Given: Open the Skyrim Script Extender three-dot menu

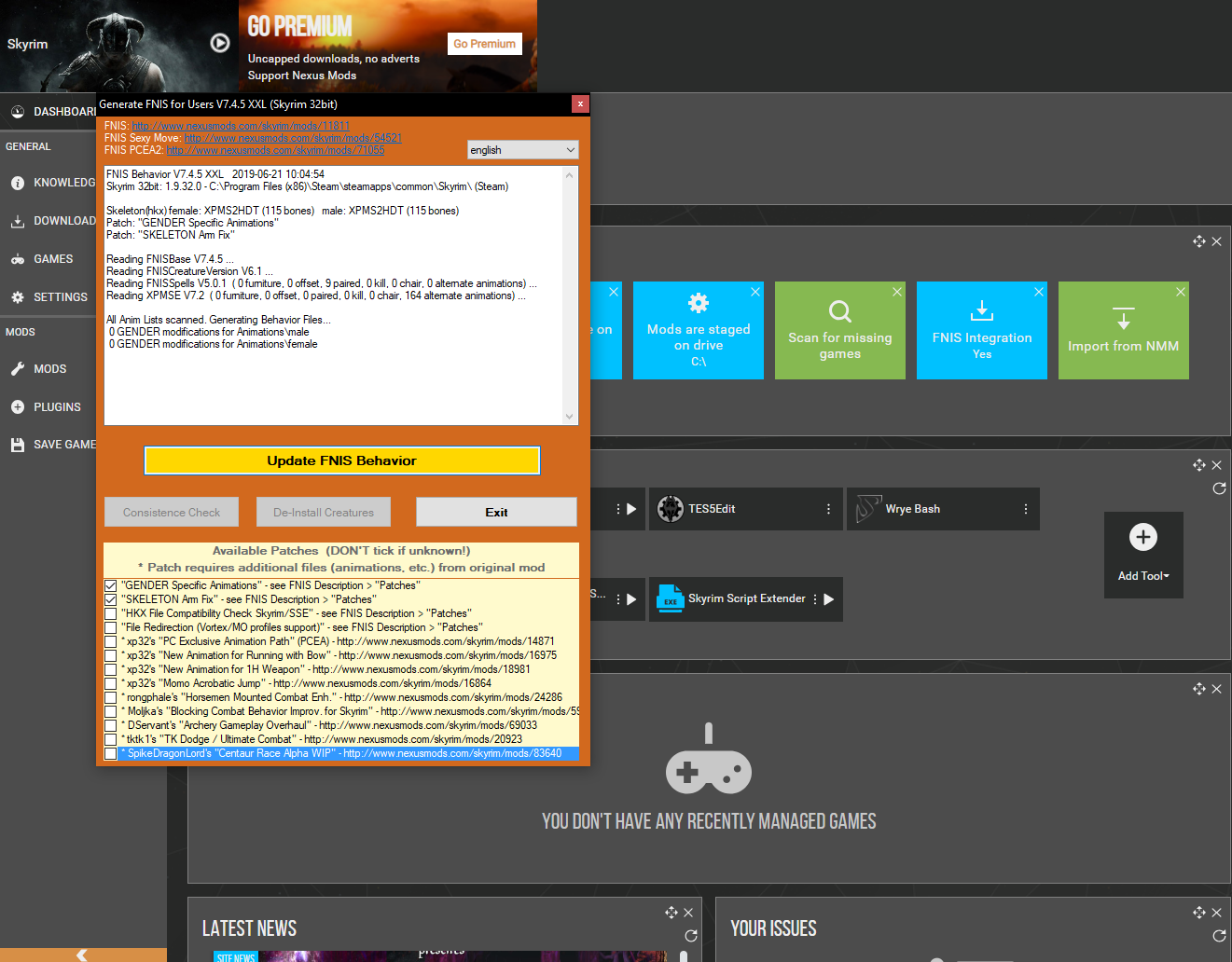Looking at the screenshot, I should pyautogui.click(x=815, y=599).
